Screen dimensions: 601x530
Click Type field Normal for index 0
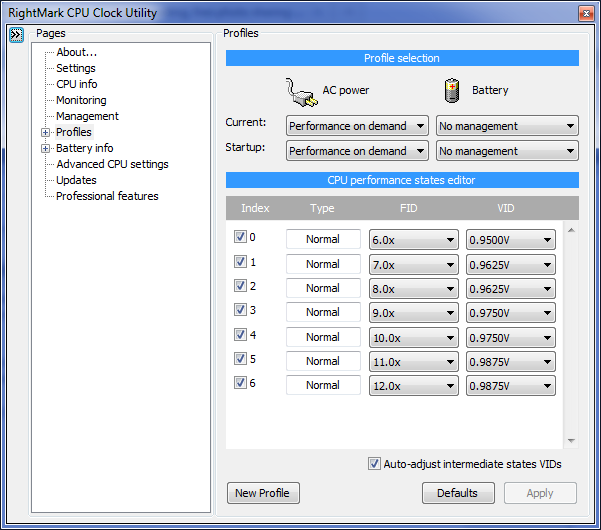click(x=323, y=239)
